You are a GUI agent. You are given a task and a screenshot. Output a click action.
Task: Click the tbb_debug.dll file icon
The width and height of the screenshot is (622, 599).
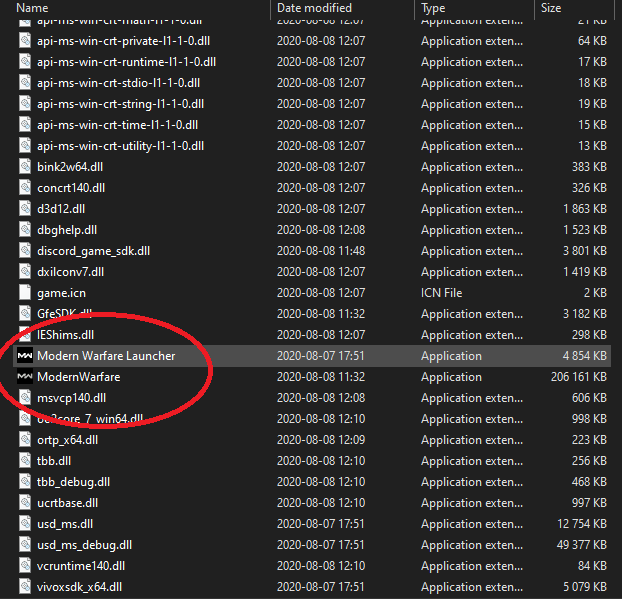pos(25,482)
